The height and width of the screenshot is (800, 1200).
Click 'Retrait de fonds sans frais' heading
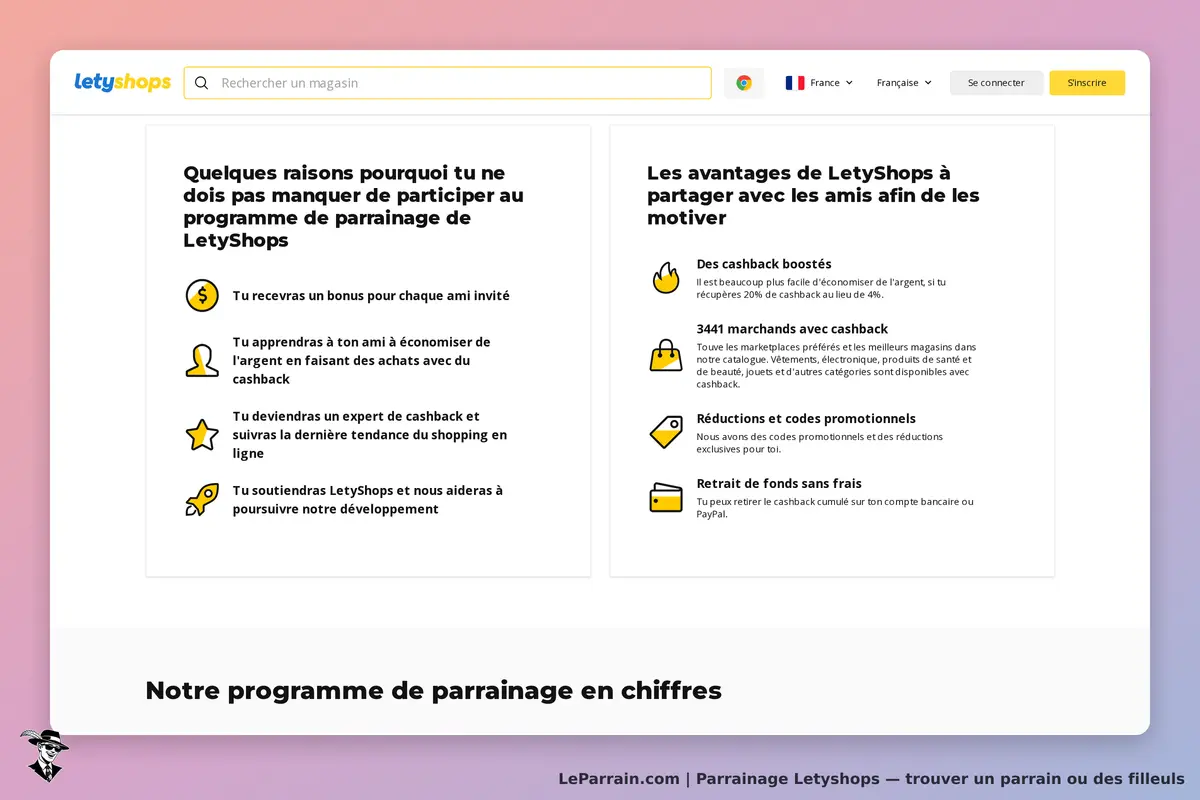[x=779, y=484]
